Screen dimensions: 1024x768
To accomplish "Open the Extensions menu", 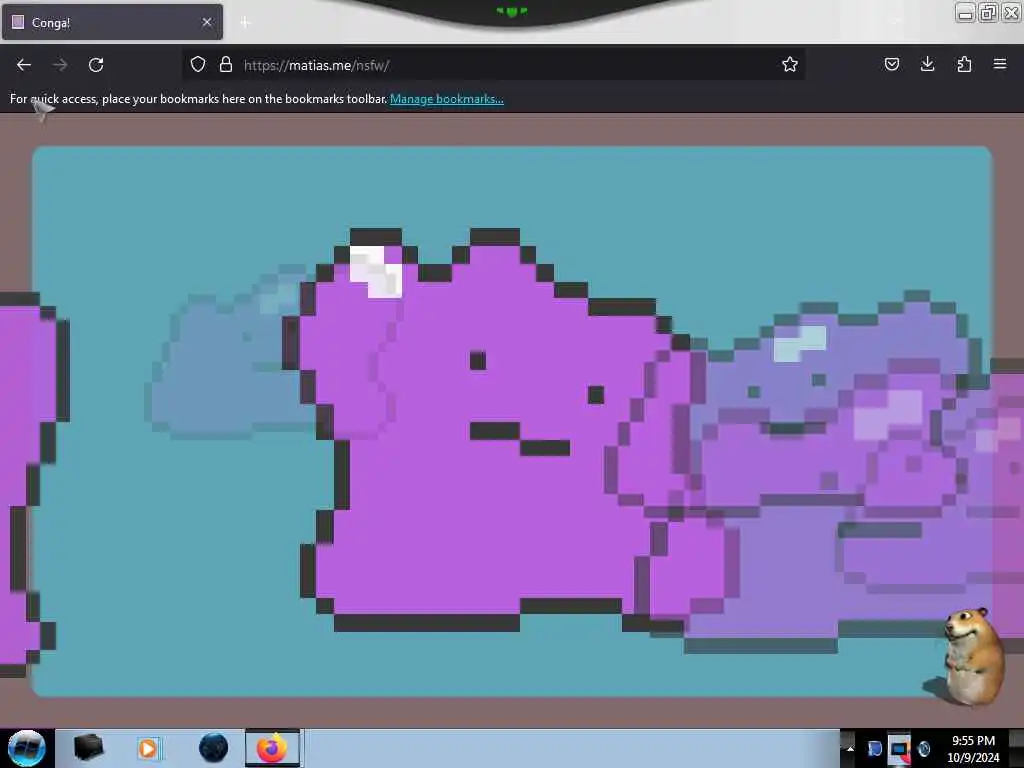I will coord(964,64).
